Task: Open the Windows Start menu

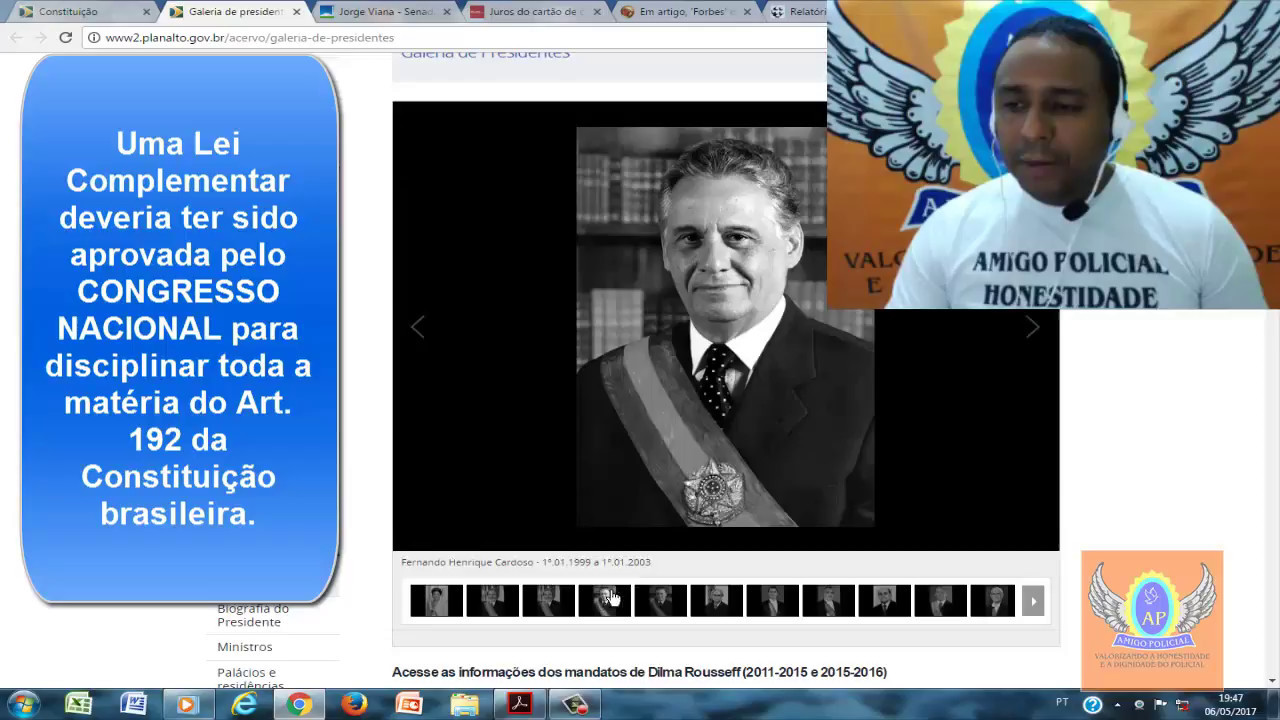Action: [23, 704]
